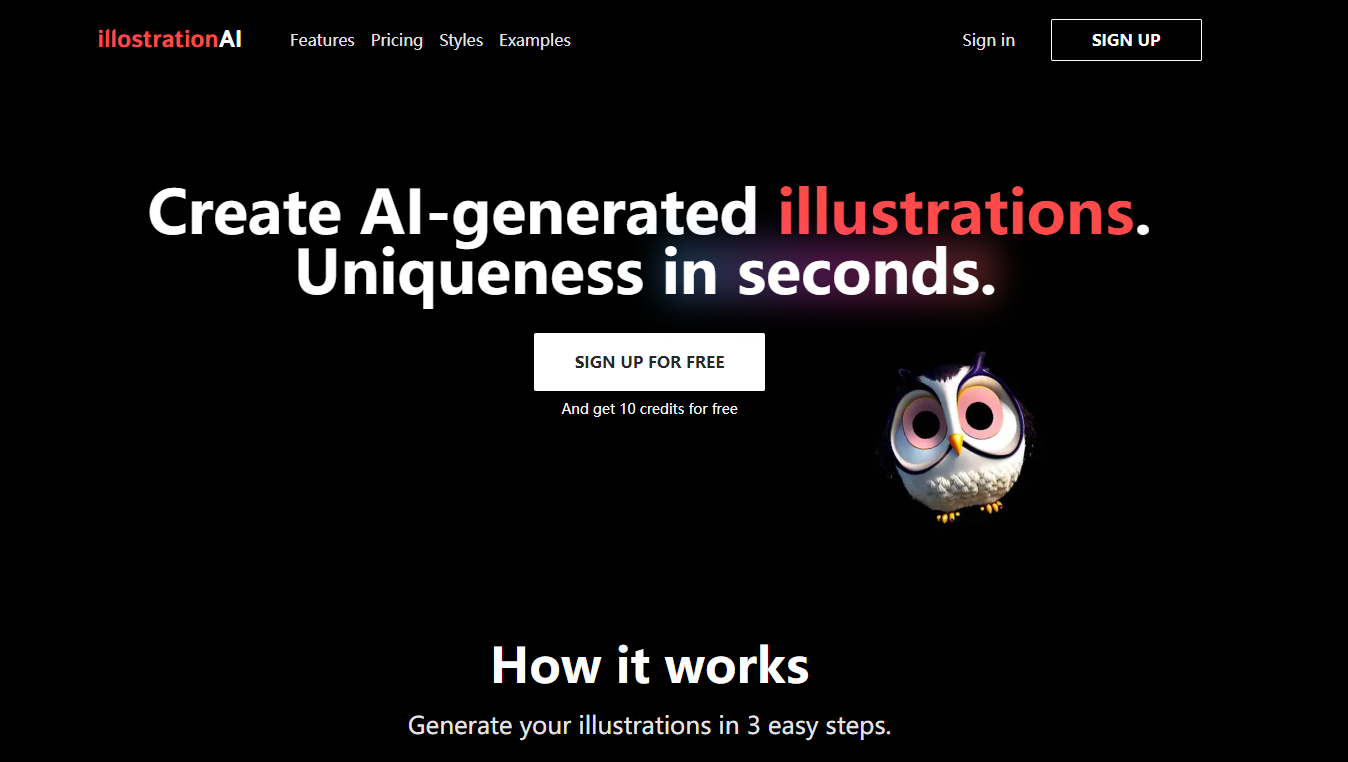The width and height of the screenshot is (1348, 762).
Task: Click the owl illustration image
Action: pos(958,439)
